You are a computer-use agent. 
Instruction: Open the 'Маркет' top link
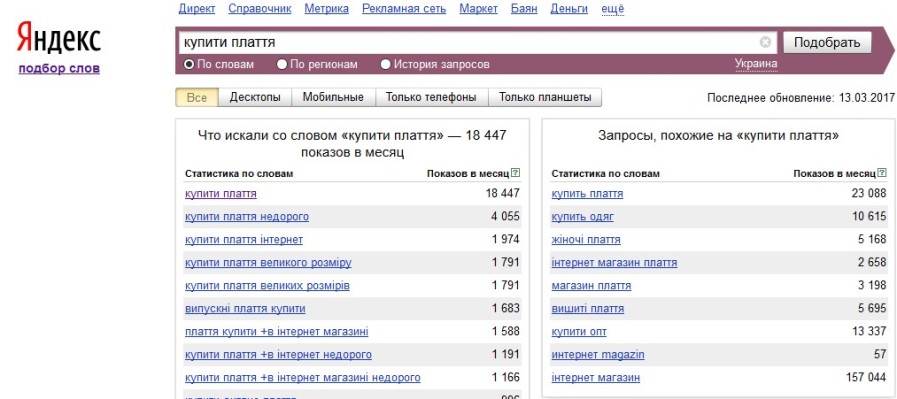[478, 9]
